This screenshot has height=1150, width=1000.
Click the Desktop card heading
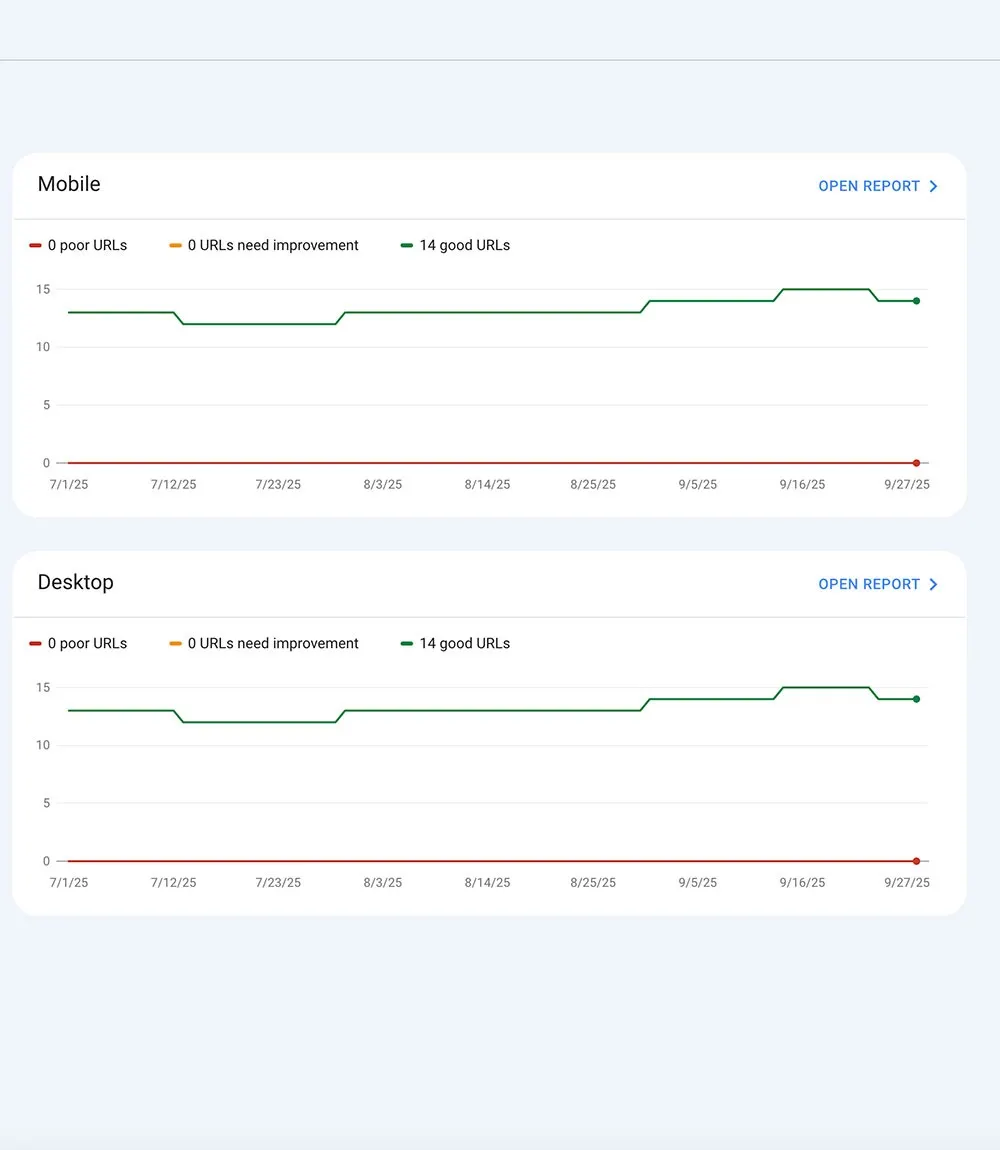coord(75,582)
